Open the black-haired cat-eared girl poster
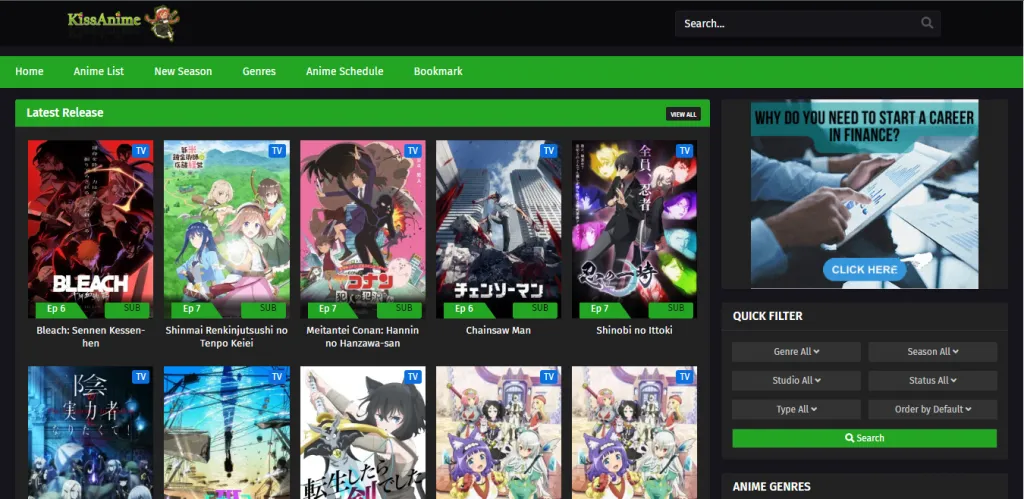The width and height of the screenshot is (1024, 499). pyautogui.click(x=362, y=432)
